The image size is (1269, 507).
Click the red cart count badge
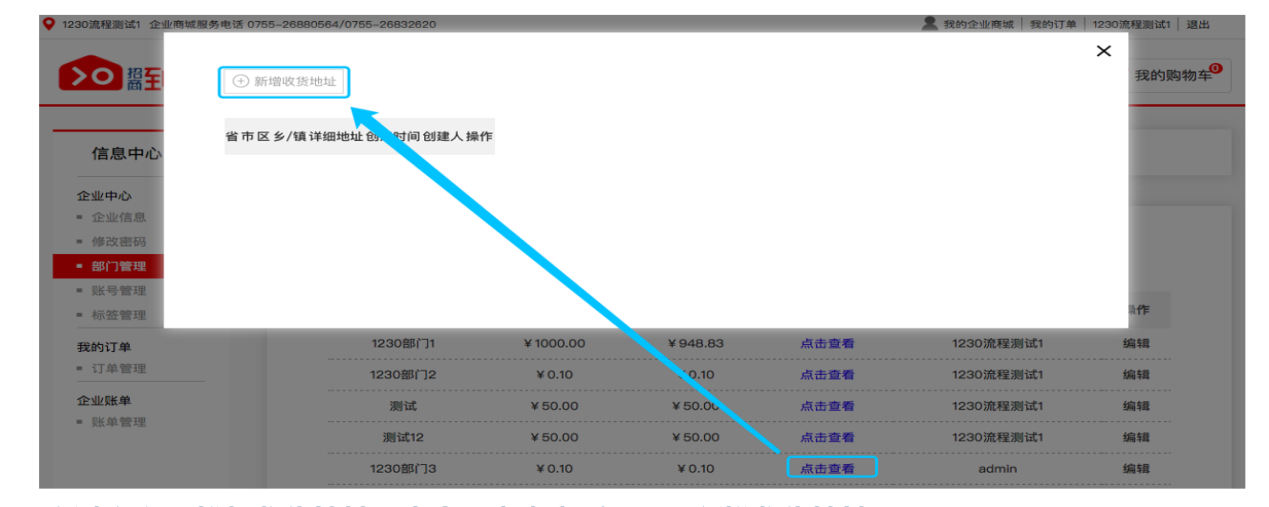pyautogui.click(x=1215, y=67)
